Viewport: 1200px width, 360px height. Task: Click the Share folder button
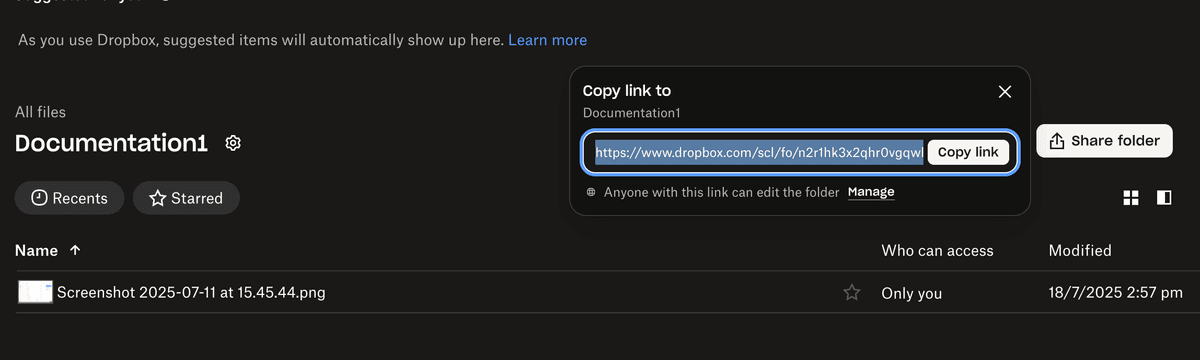[x=1104, y=141]
